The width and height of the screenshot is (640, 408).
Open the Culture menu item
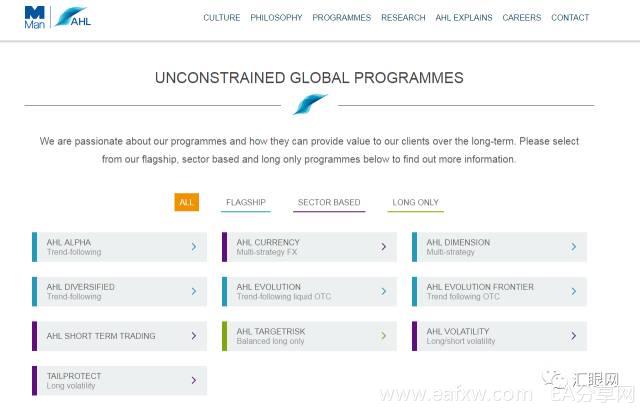tap(222, 18)
